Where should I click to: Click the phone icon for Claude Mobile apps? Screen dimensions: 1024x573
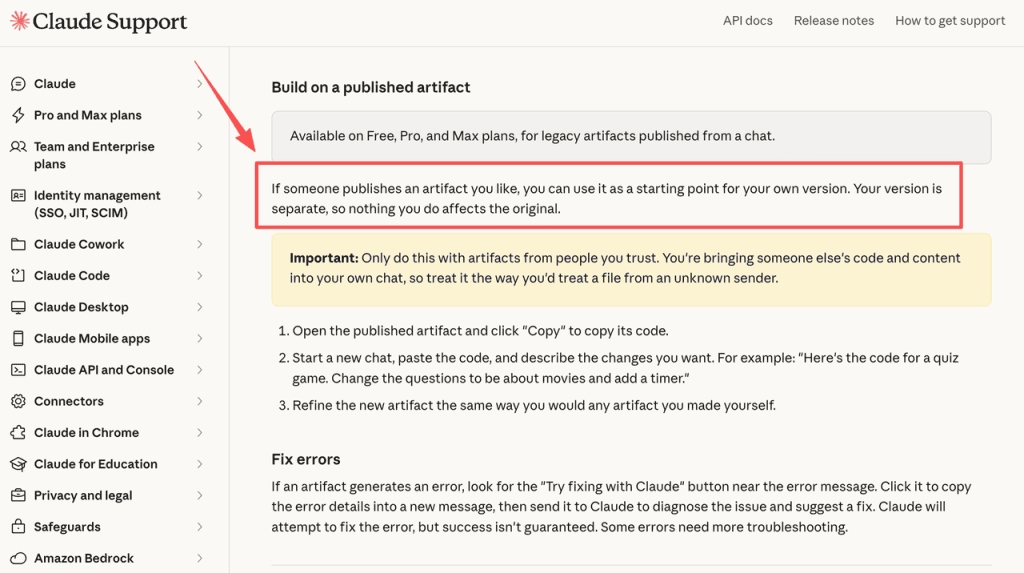click(18, 338)
